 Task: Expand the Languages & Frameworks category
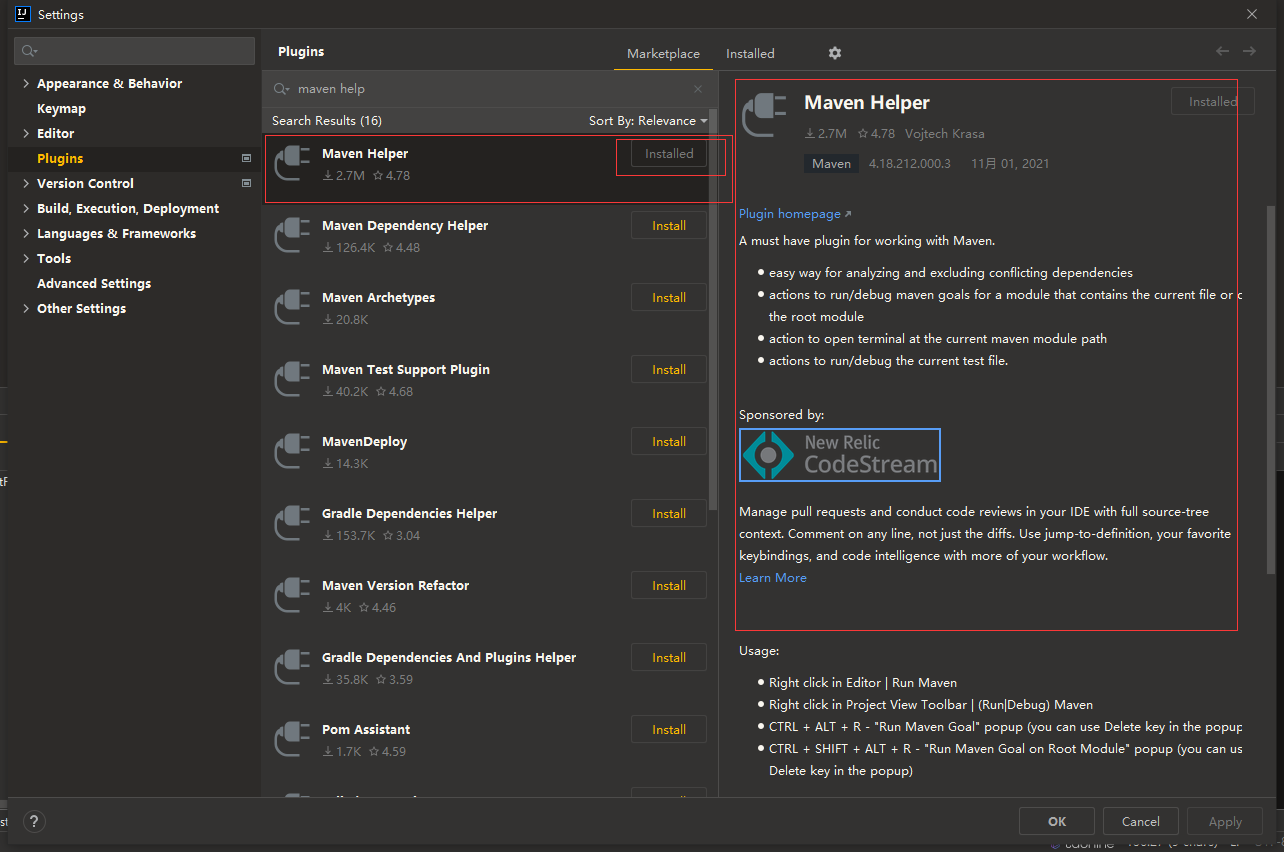[26, 234]
